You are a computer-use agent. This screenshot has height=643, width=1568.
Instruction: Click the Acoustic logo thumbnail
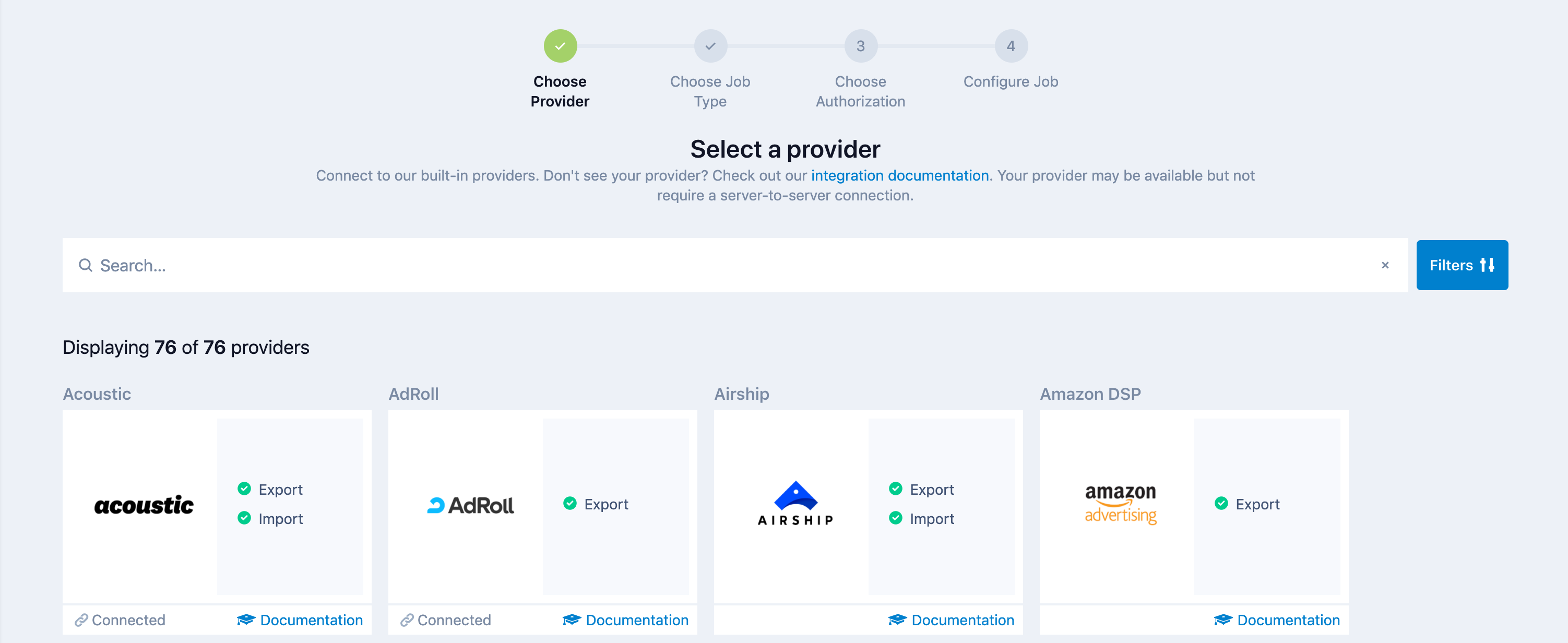click(x=144, y=505)
